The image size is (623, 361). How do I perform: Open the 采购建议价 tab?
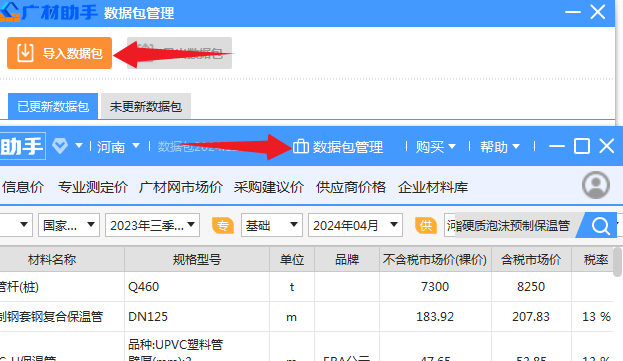click(269, 187)
